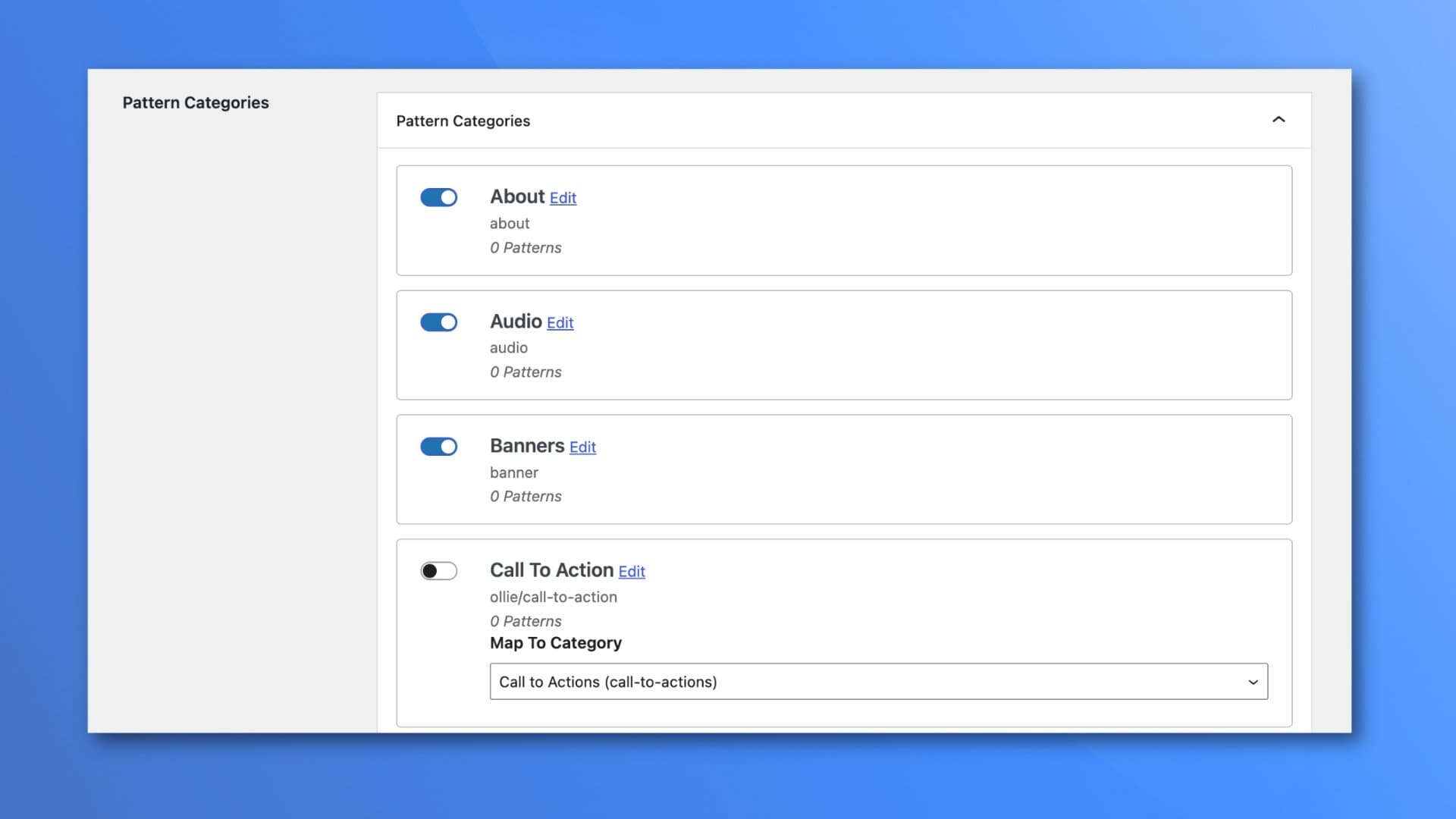The width and height of the screenshot is (1456, 819).
Task: Select the Call to Actions (call-to-actions) option box
Action: coord(878,682)
